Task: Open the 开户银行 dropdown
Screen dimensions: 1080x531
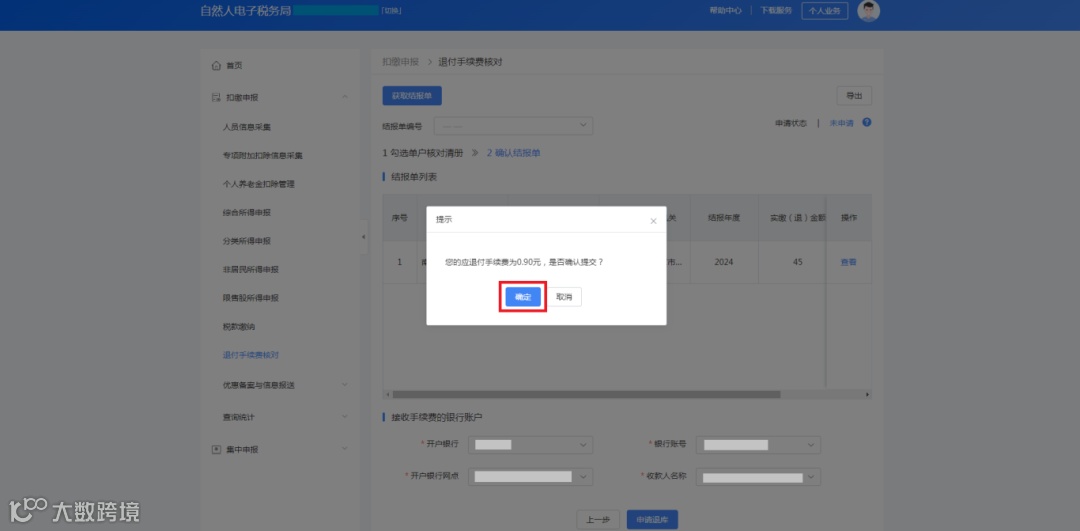Action: 530,445
